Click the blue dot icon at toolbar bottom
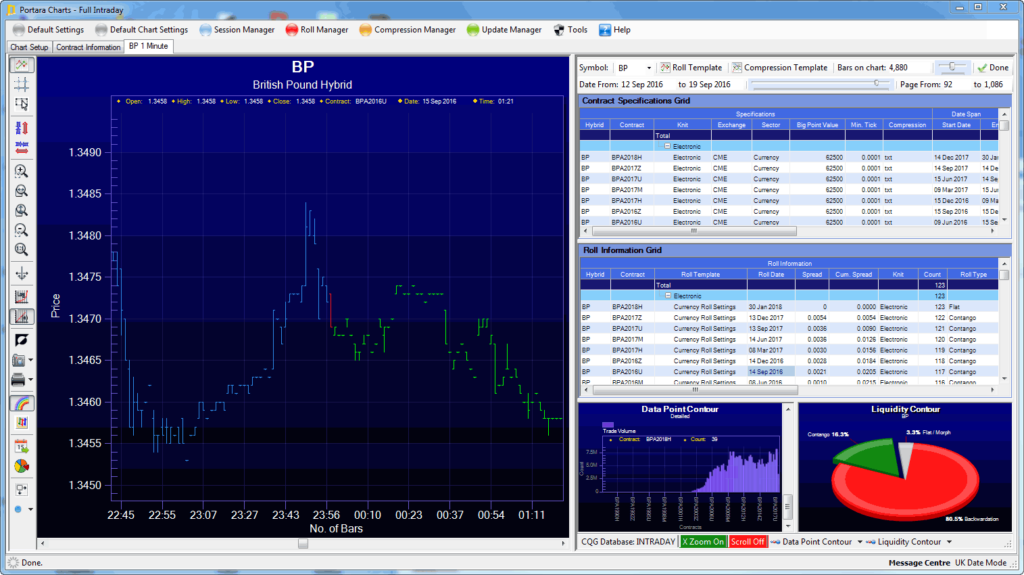1024x575 pixels. (18, 509)
